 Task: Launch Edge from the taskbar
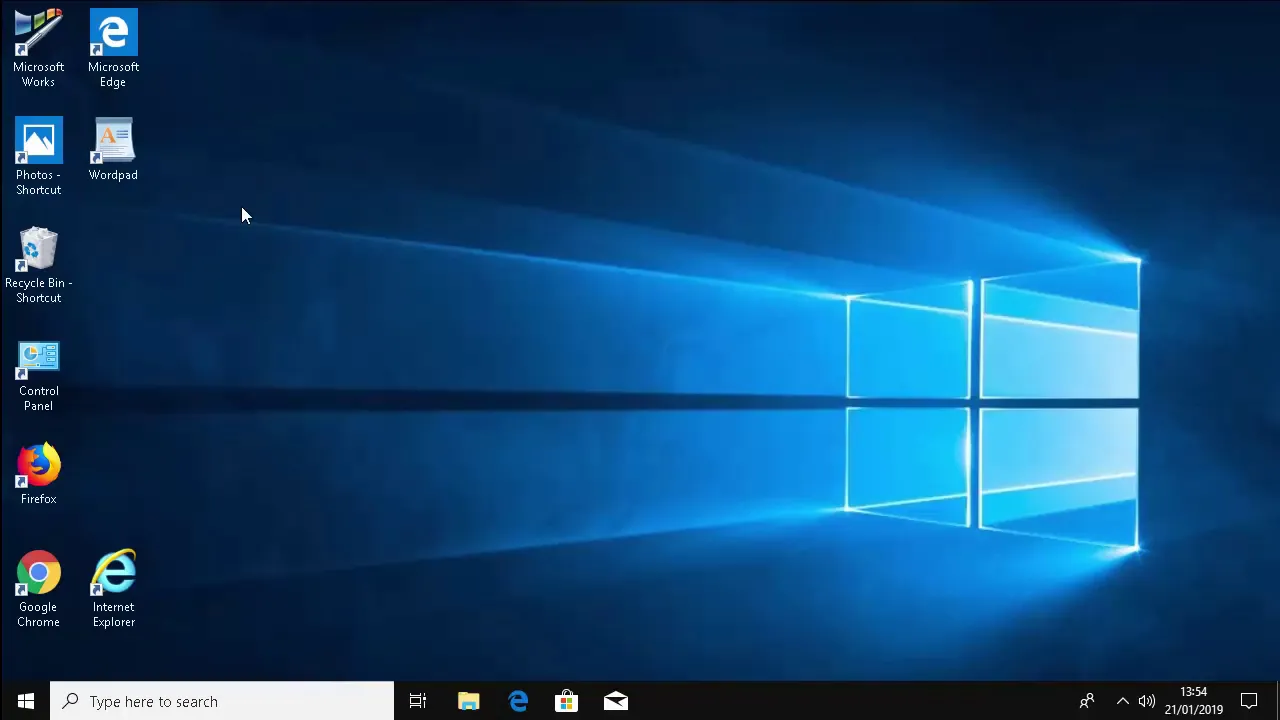(x=518, y=701)
